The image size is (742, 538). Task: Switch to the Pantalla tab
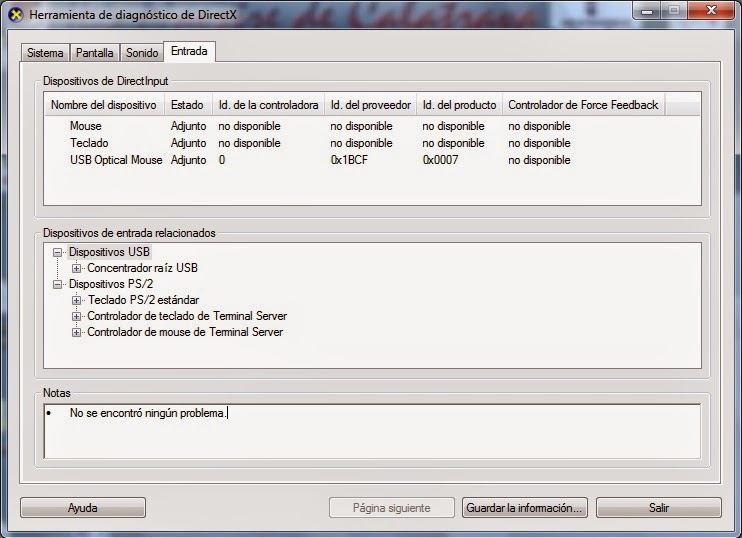(x=95, y=53)
